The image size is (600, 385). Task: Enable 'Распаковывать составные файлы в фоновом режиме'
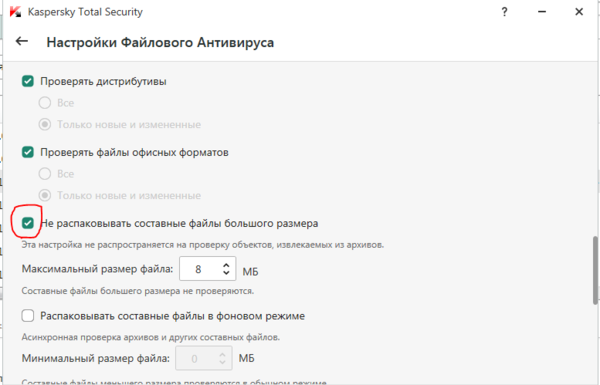coord(28,316)
